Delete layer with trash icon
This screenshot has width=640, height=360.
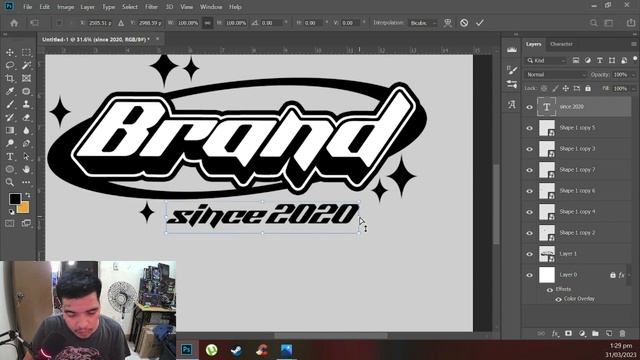click(x=622, y=333)
